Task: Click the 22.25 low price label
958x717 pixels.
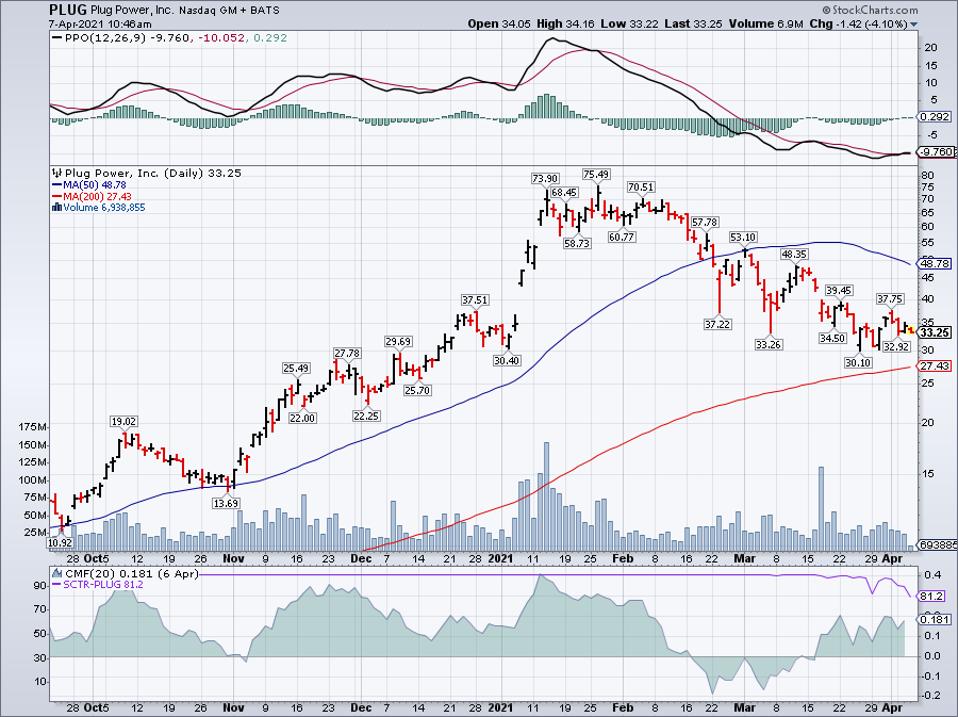Action: click(x=366, y=415)
